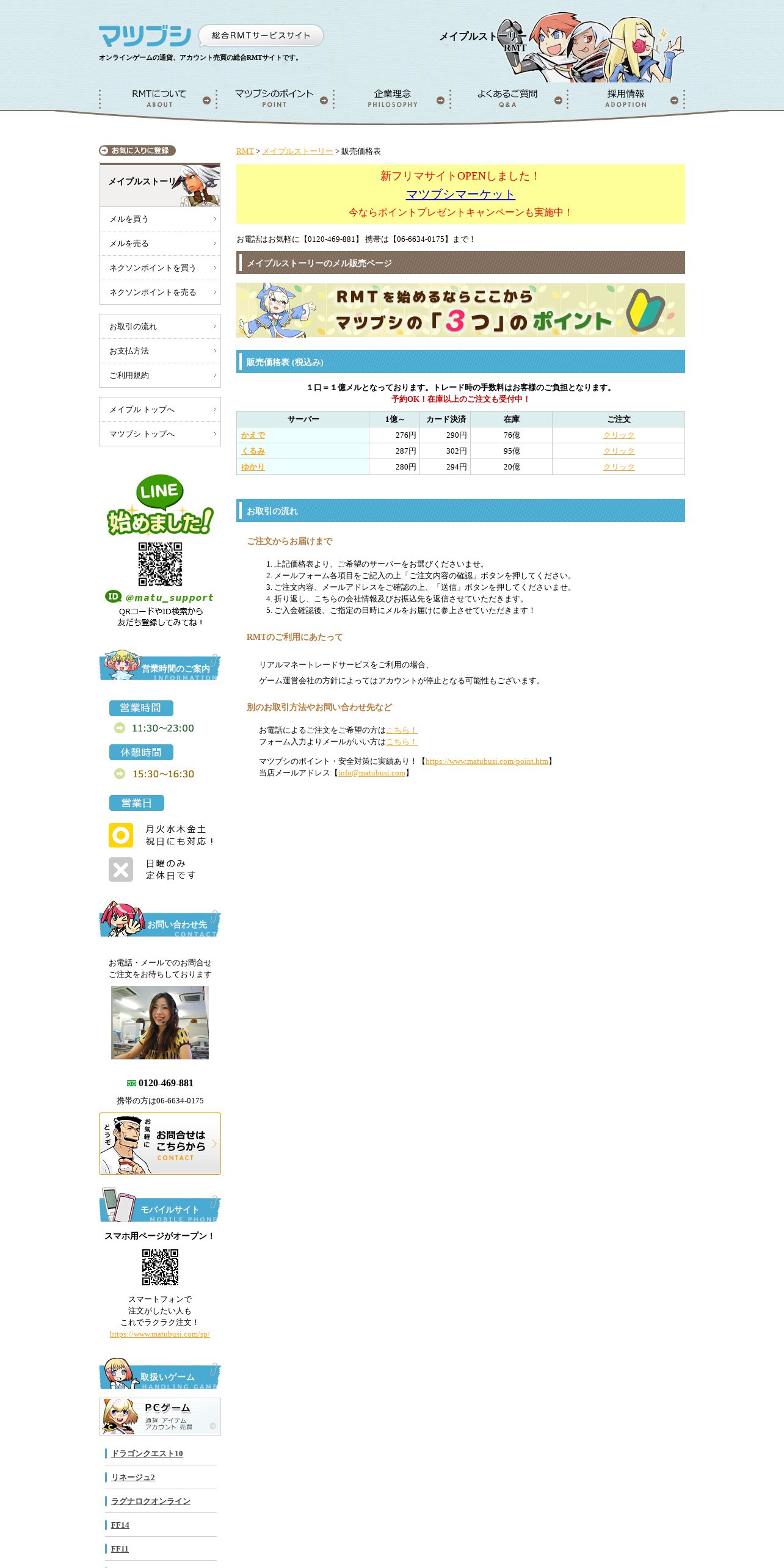Select ネクソンポイントを買う sidebar item
Image resolution: width=784 pixels, height=1568 pixels.
click(x=160, y=268)
